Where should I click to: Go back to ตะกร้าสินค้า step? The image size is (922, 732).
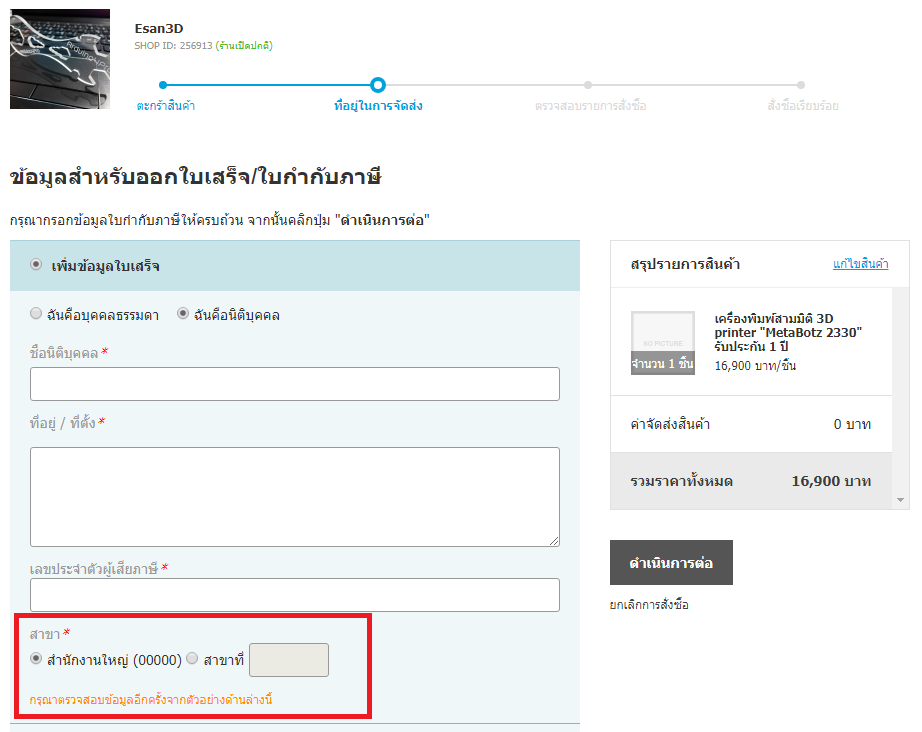[x=165, y=105]
